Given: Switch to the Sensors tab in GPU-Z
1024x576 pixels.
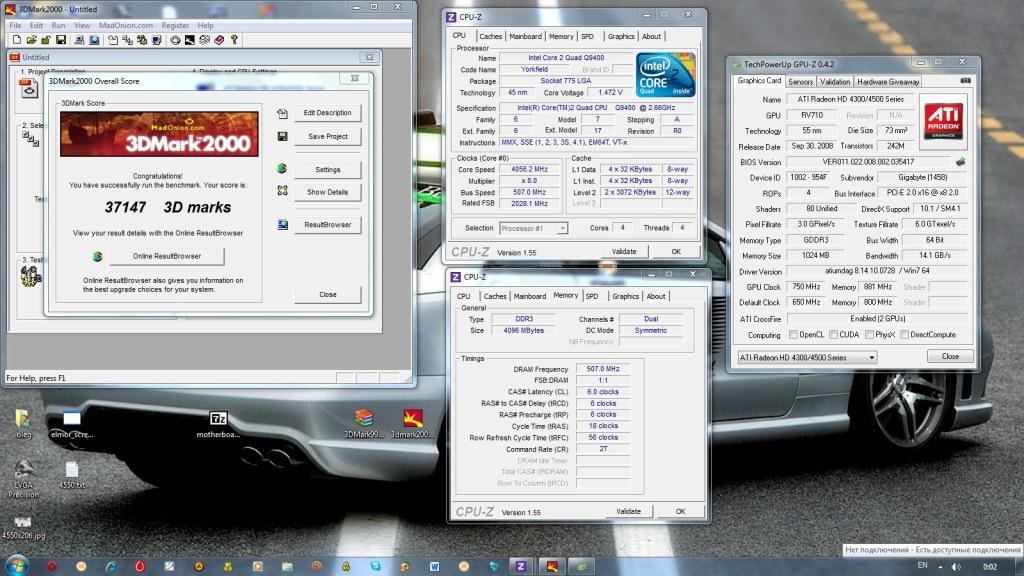Looking at the screenshot, I should pos(800,82).
